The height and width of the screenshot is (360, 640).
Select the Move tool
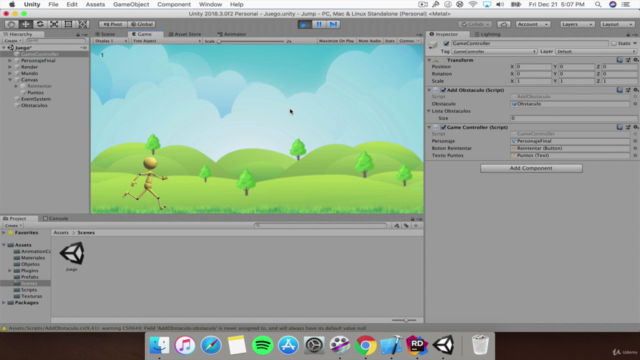[25, 24]
